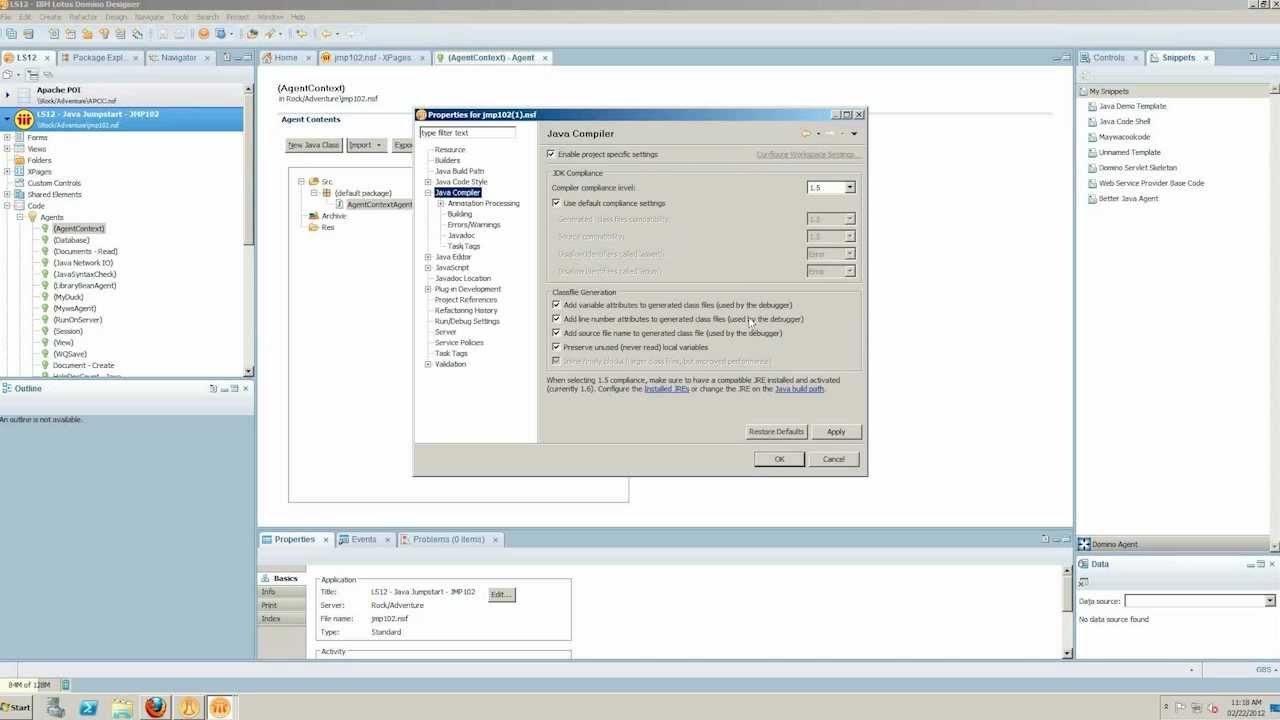Open the file explorer taskbar icon
The image size is (1280, 720).
122,707
